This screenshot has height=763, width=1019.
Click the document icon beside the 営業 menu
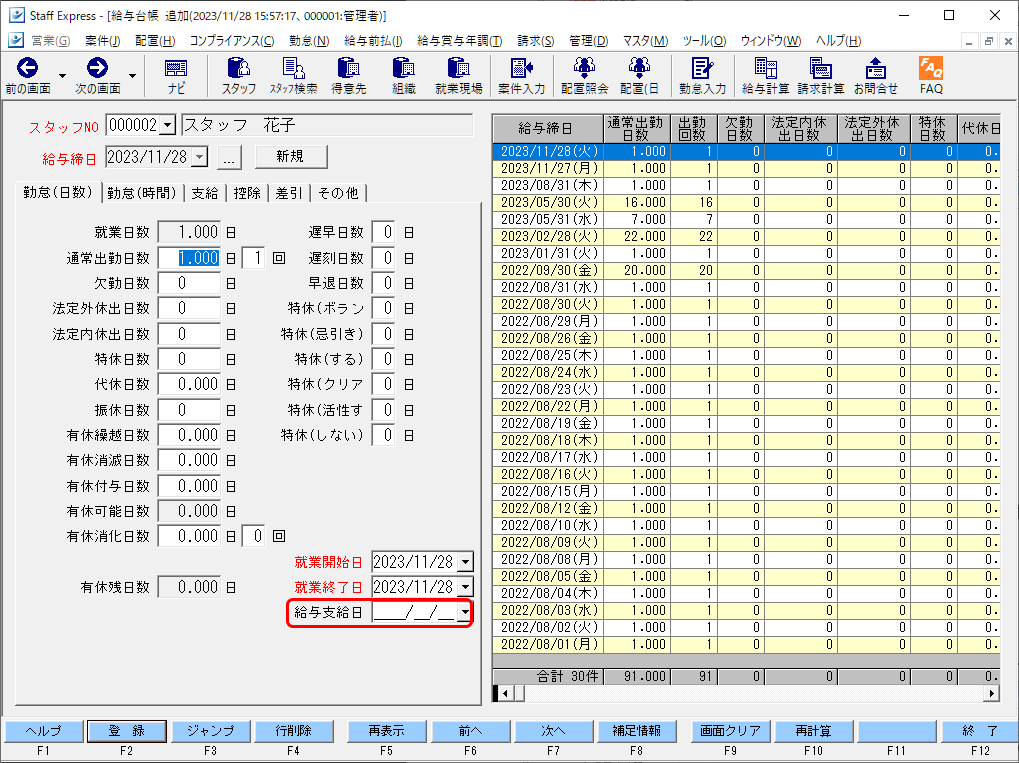(x=16, y=40)
